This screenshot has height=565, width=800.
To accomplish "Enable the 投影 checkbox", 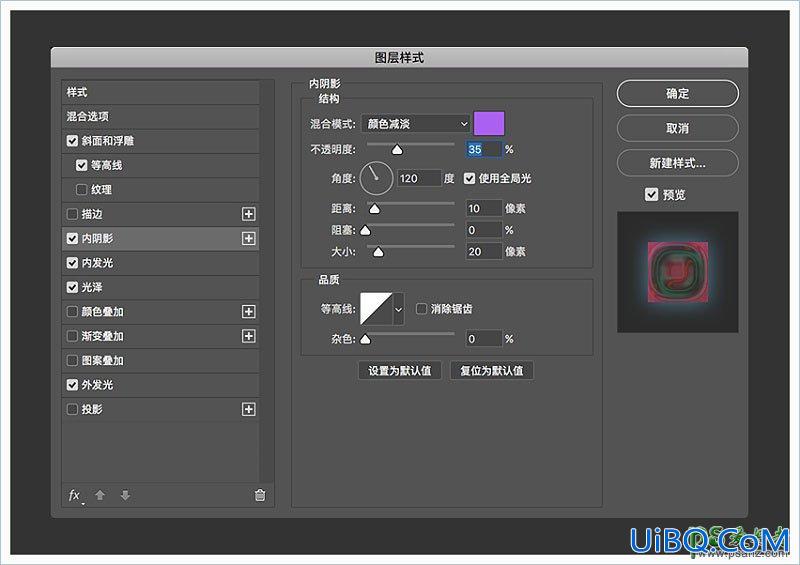I will 72,409.
